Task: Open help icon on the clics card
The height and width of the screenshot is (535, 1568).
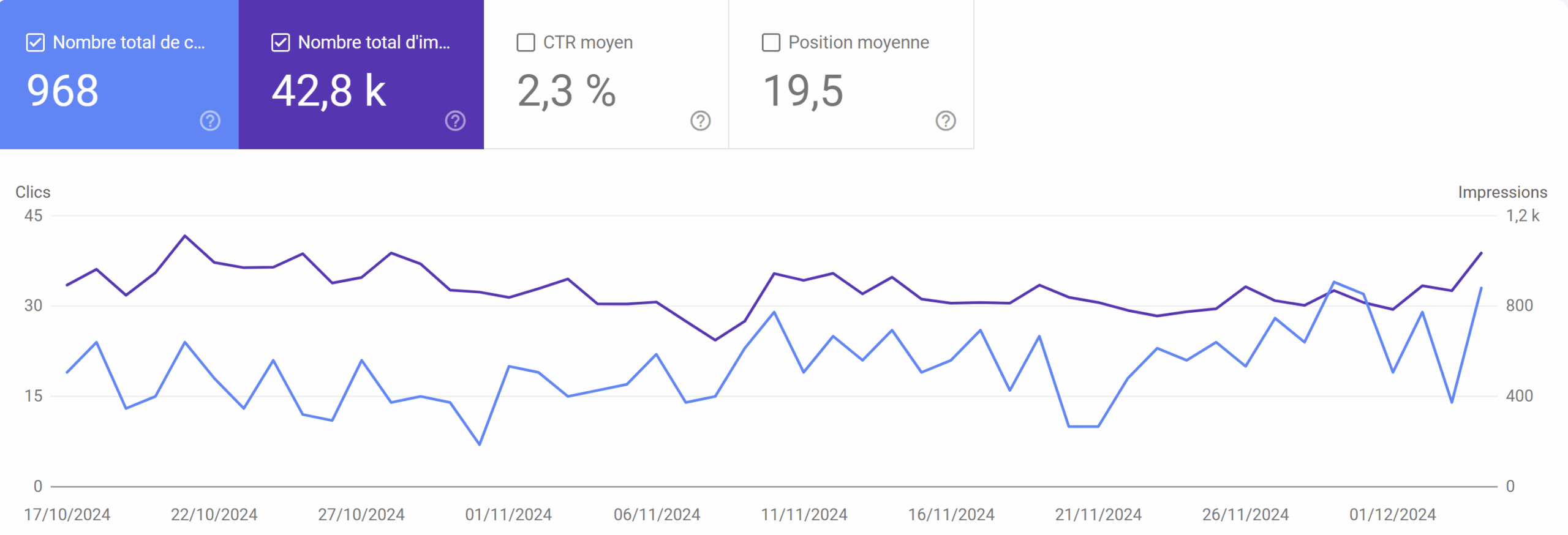Action: click(x=210, y=121)
